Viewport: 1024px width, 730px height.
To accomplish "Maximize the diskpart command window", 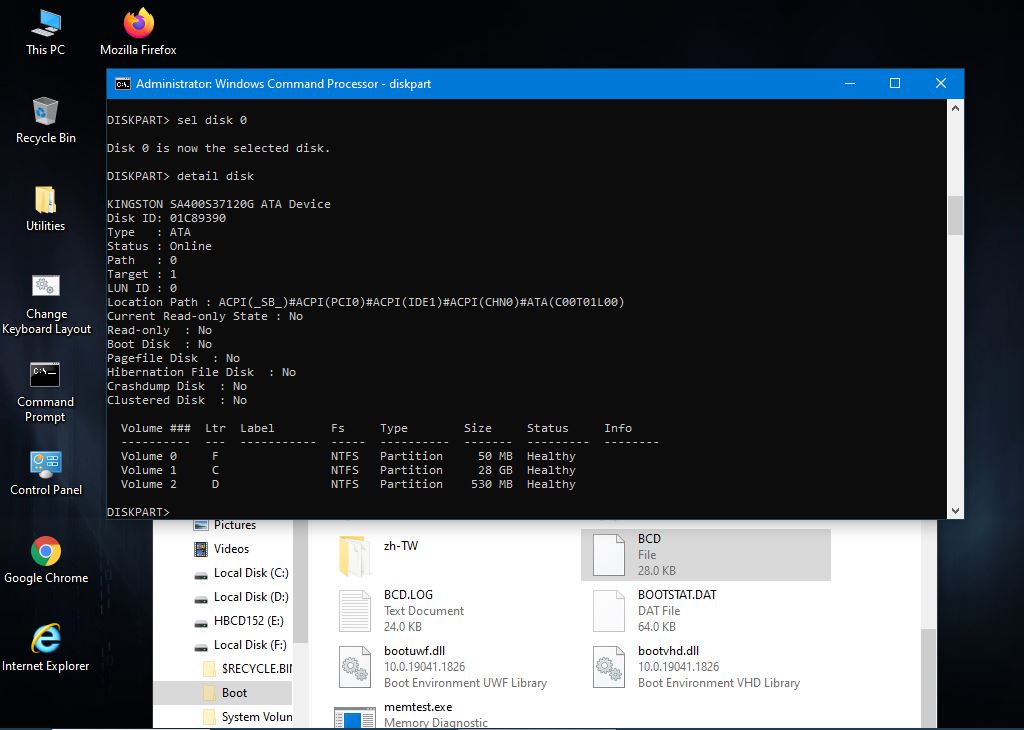I will [895, 84].
